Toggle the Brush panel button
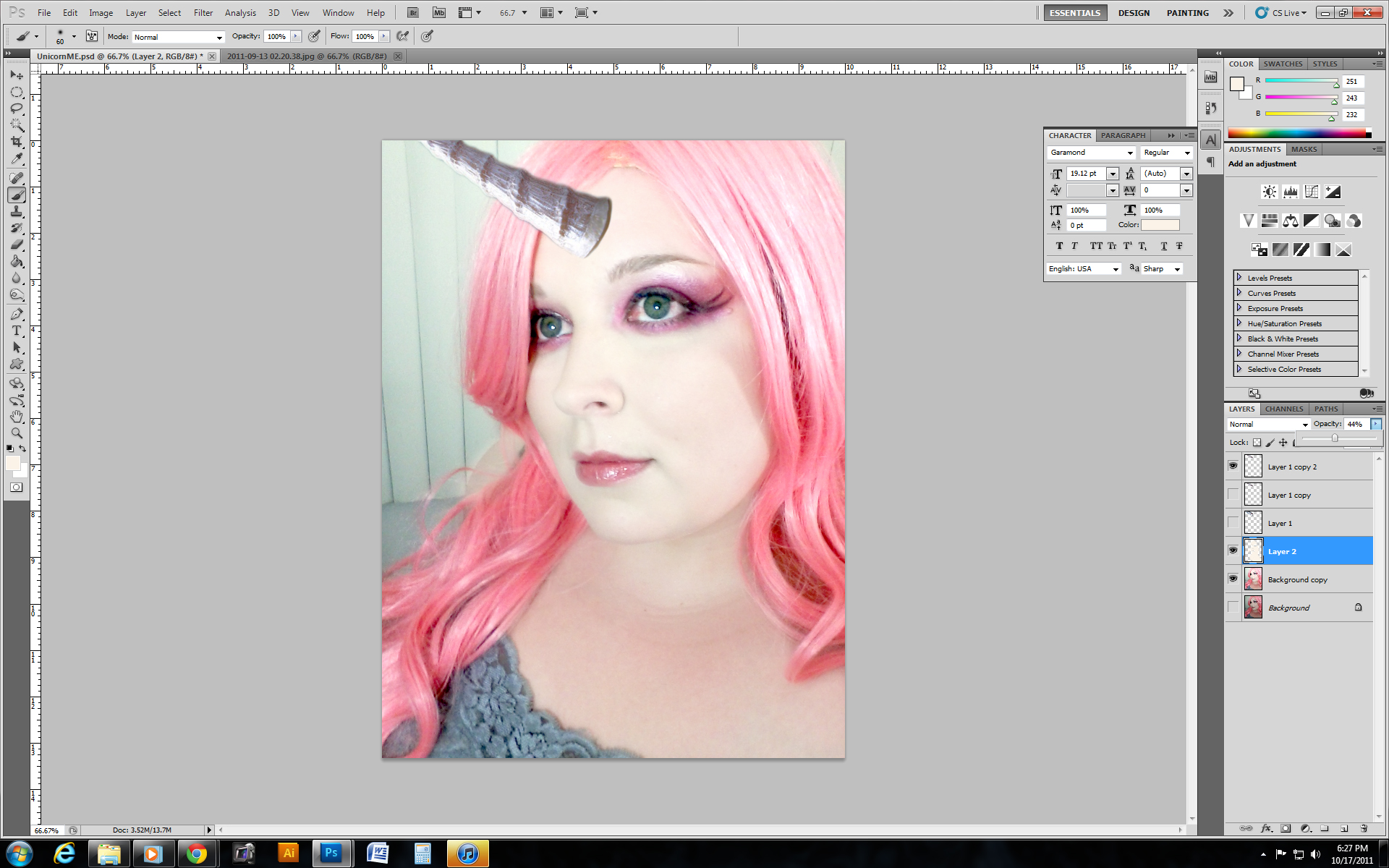 pyautogui.click(x=92, y=36)
